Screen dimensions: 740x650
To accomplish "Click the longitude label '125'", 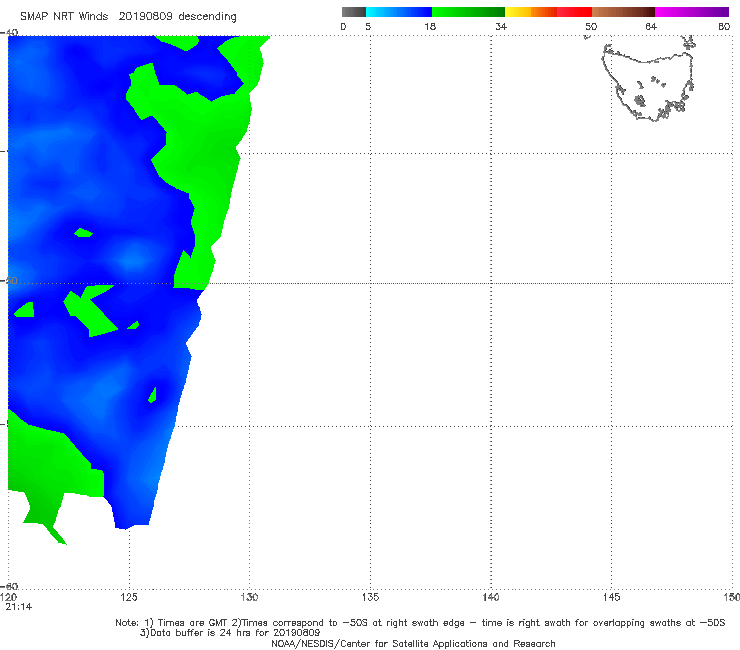I will pyautogui.click(x=129, y=597).
